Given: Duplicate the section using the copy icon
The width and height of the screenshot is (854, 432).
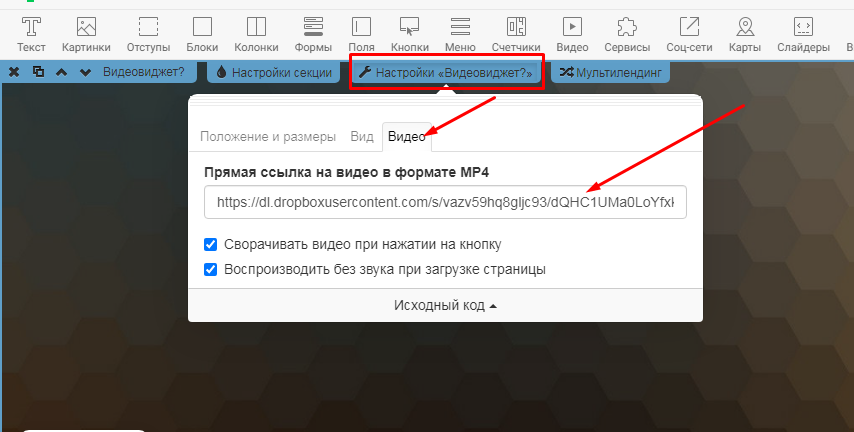Looking at the screenshot, I should click(x=38, y=72).
